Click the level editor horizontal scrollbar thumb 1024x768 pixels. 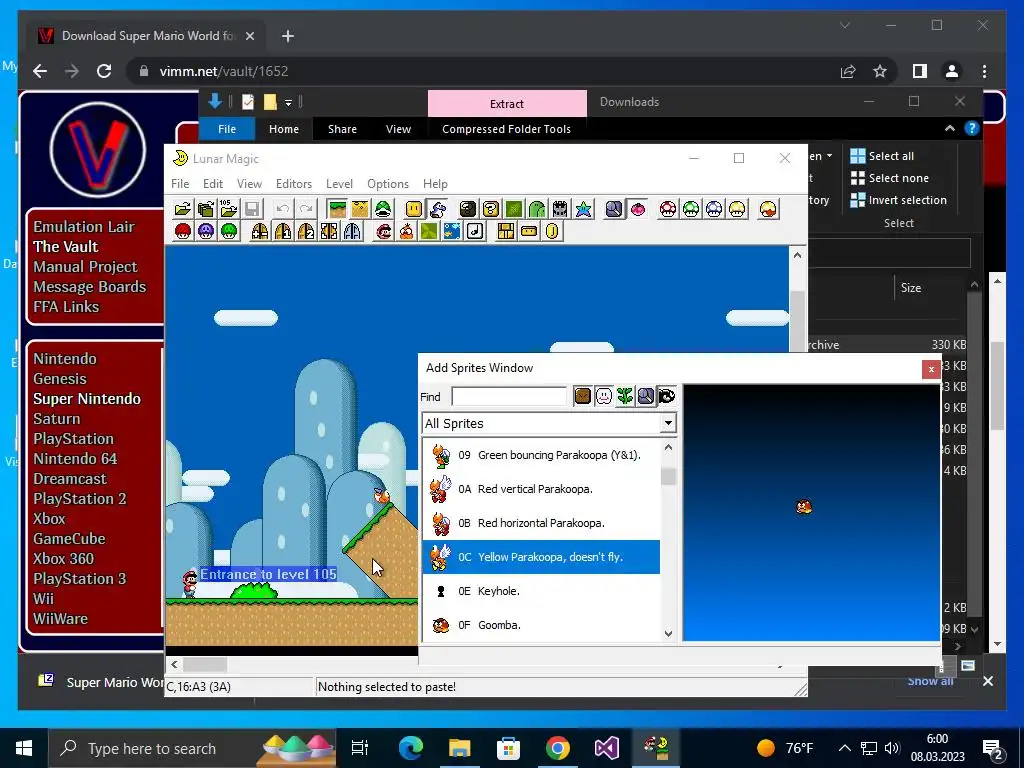[205, 665]
